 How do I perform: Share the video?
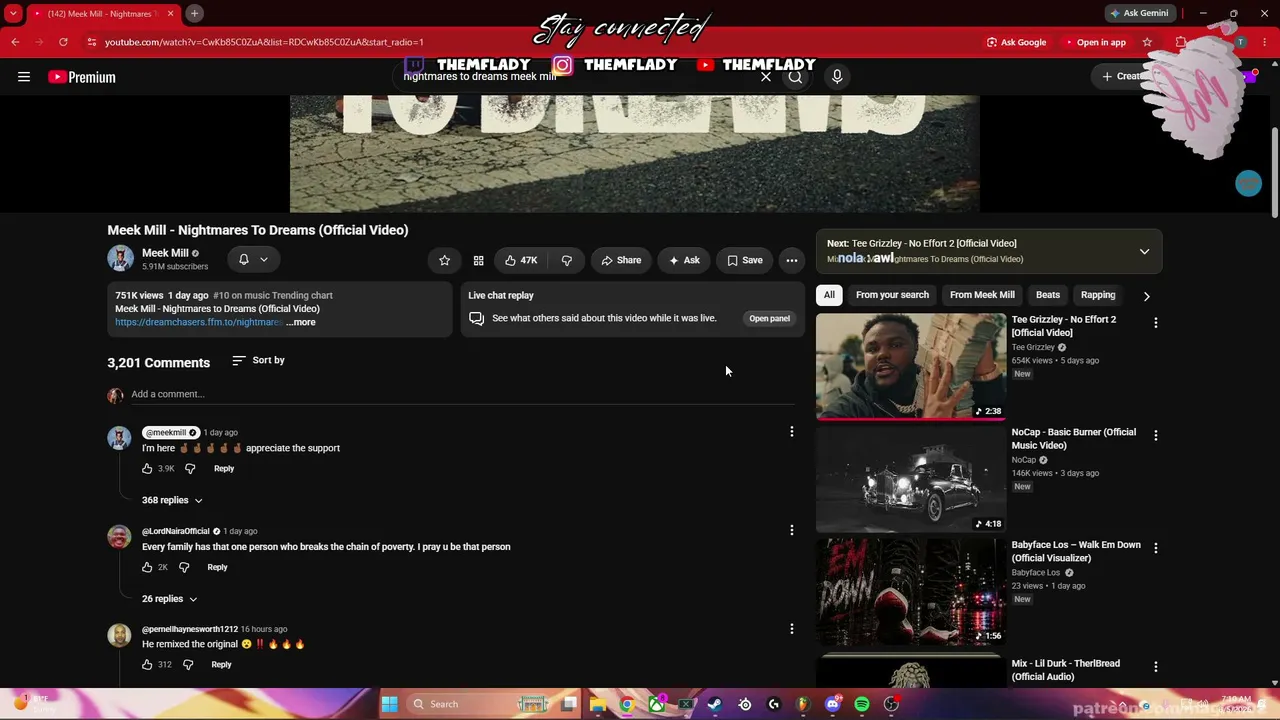621,260
